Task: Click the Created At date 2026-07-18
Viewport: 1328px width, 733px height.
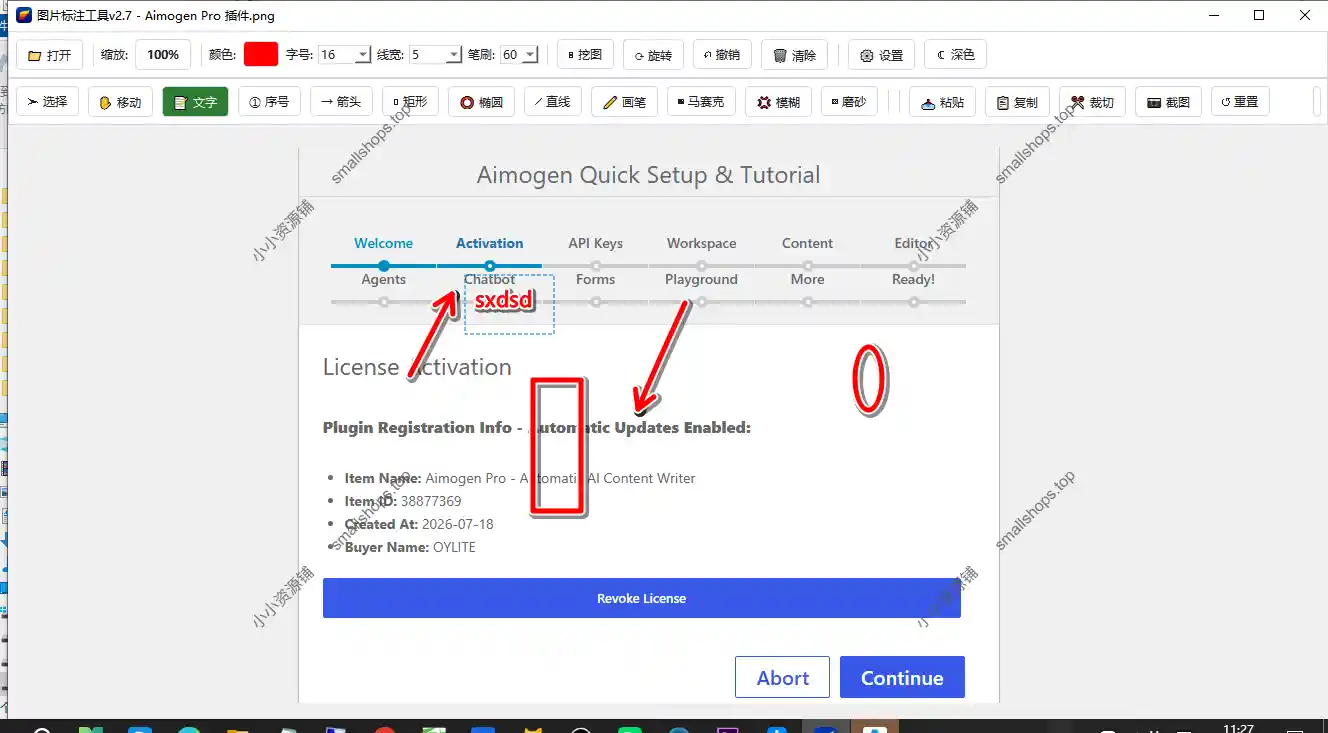Action: [x=458, y=524]
